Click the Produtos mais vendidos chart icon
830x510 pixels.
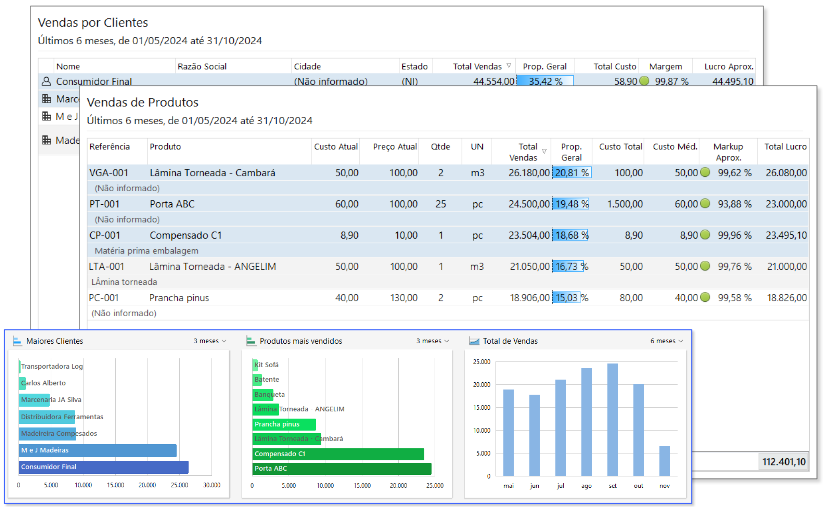click(x=251, y=341)
